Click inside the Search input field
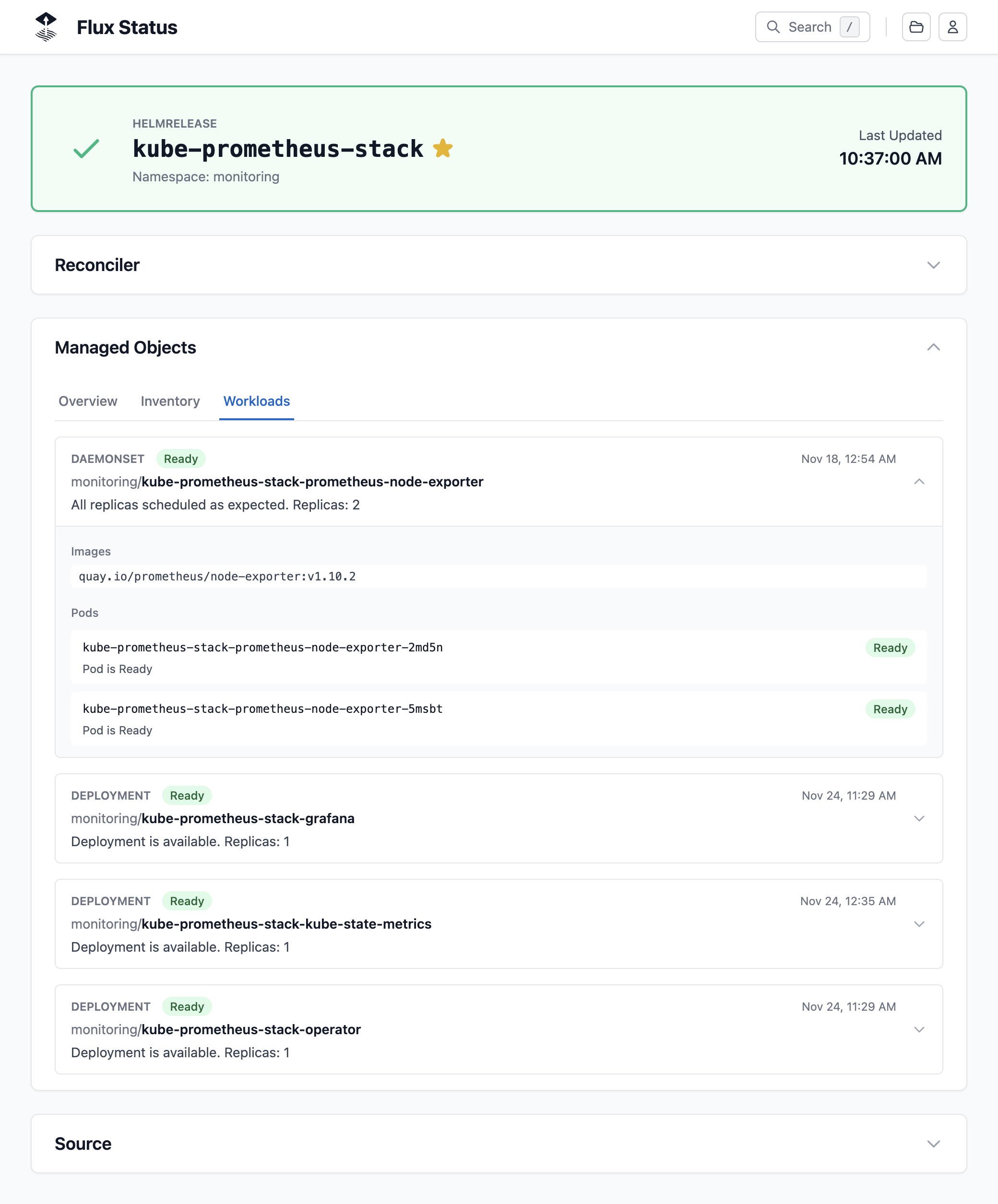The width and height of the screenshot is (998, 1204). (810, 26)
